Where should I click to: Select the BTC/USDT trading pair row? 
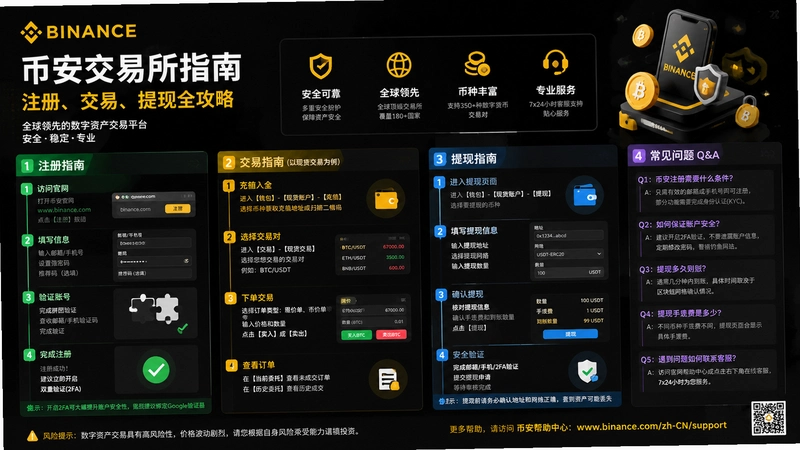tap(373, 247)
